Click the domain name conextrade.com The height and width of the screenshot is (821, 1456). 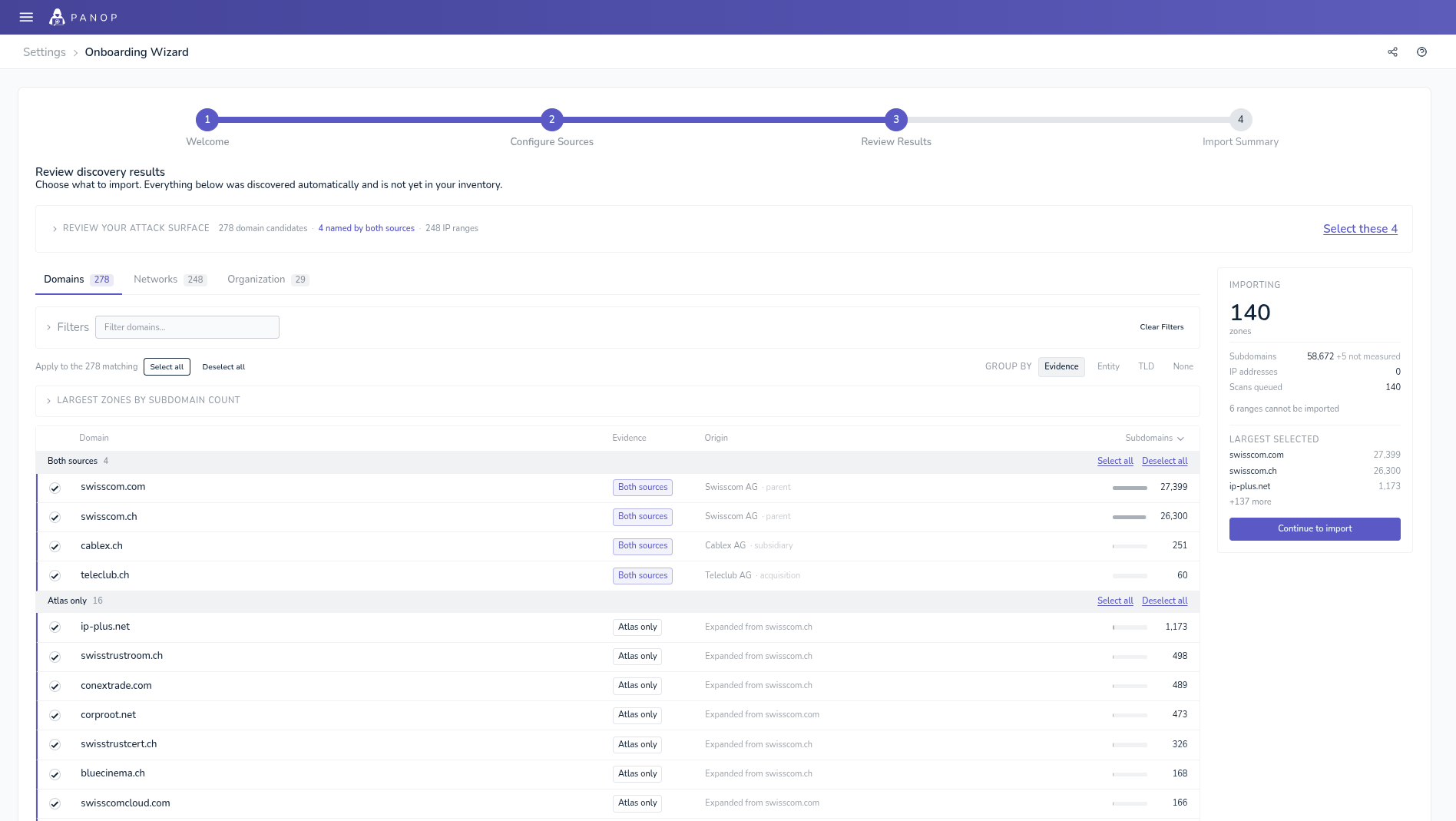(x=116, y=686)
